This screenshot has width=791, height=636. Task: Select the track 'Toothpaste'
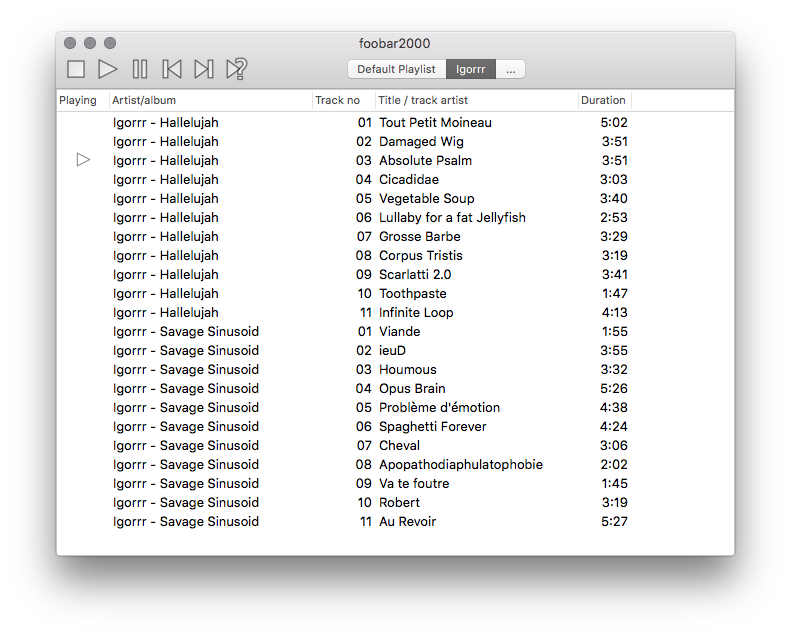point(413,294)
